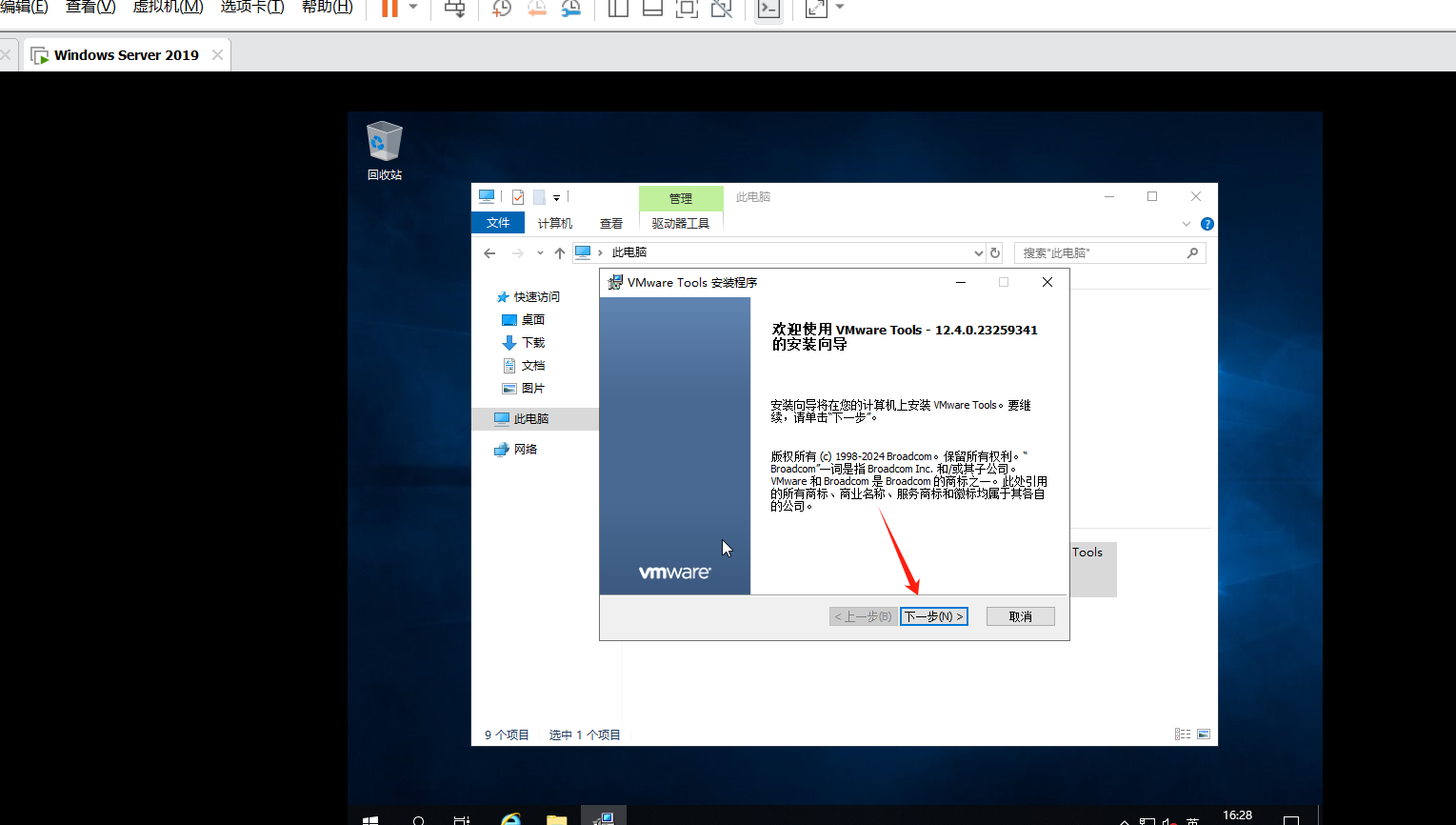1456x825 pixels.
Task: Expand the dropdown next to stretch display icon
Action: coord(840,7)
